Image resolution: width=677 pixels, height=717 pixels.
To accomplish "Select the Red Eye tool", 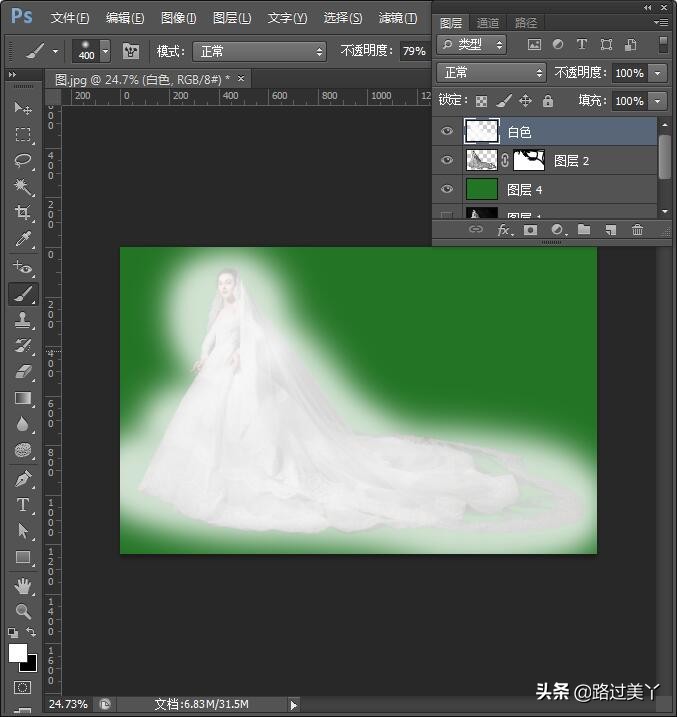I will [x=22, y=267].
